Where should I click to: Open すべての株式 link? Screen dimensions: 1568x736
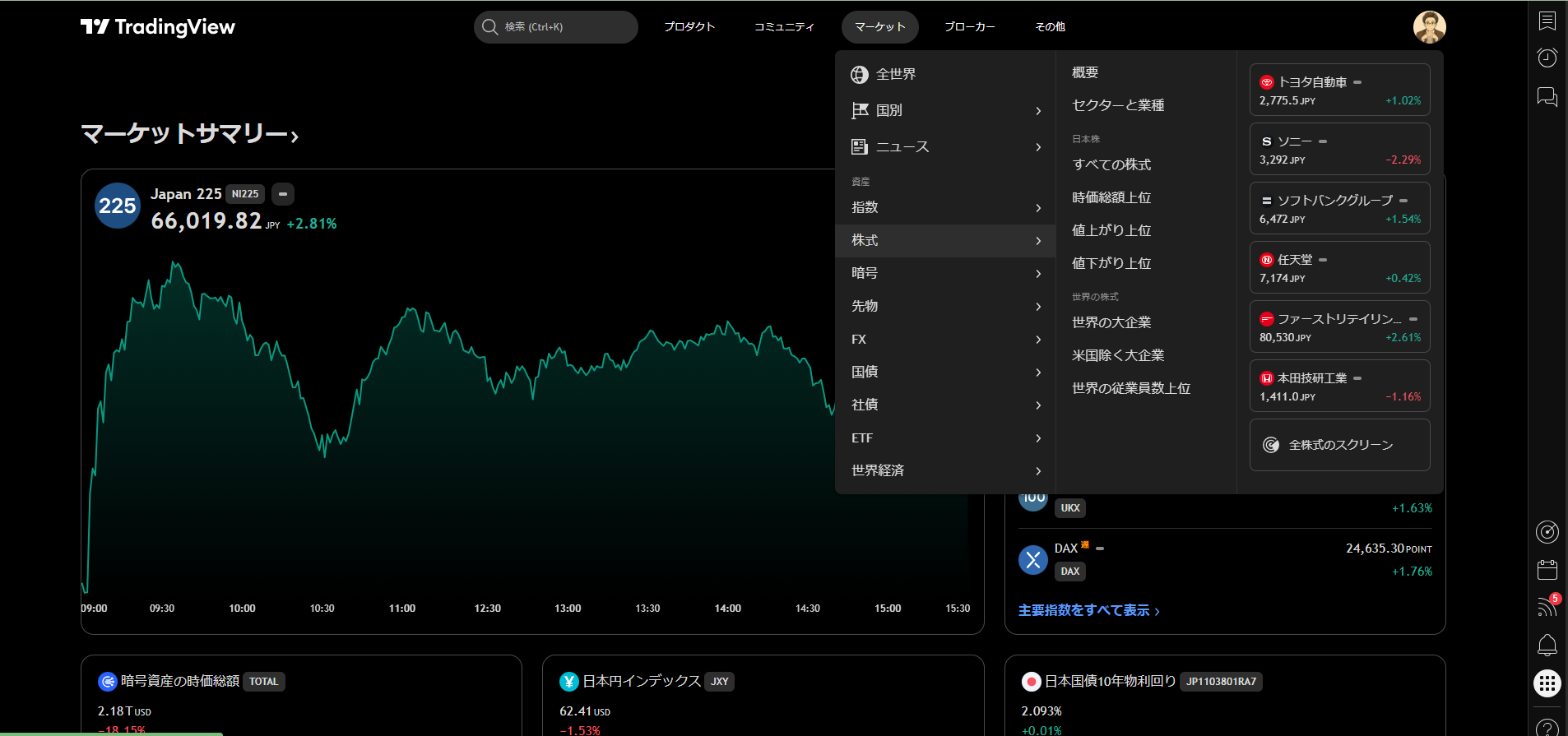[1111, 164]
